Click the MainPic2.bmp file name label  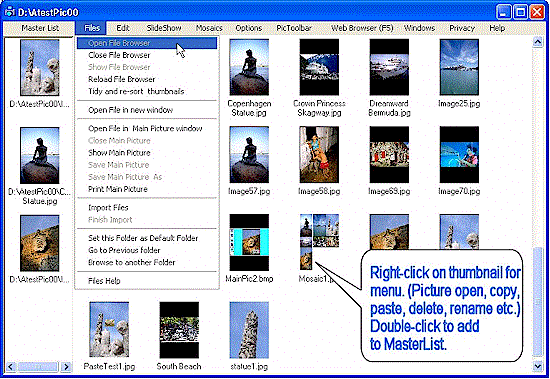[x=249, y=279]
